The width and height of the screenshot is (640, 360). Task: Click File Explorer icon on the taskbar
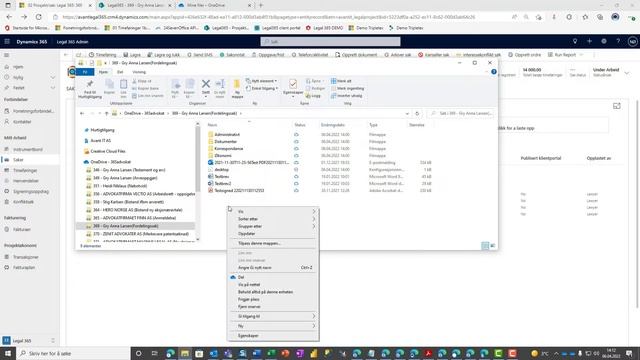(185, 353)
